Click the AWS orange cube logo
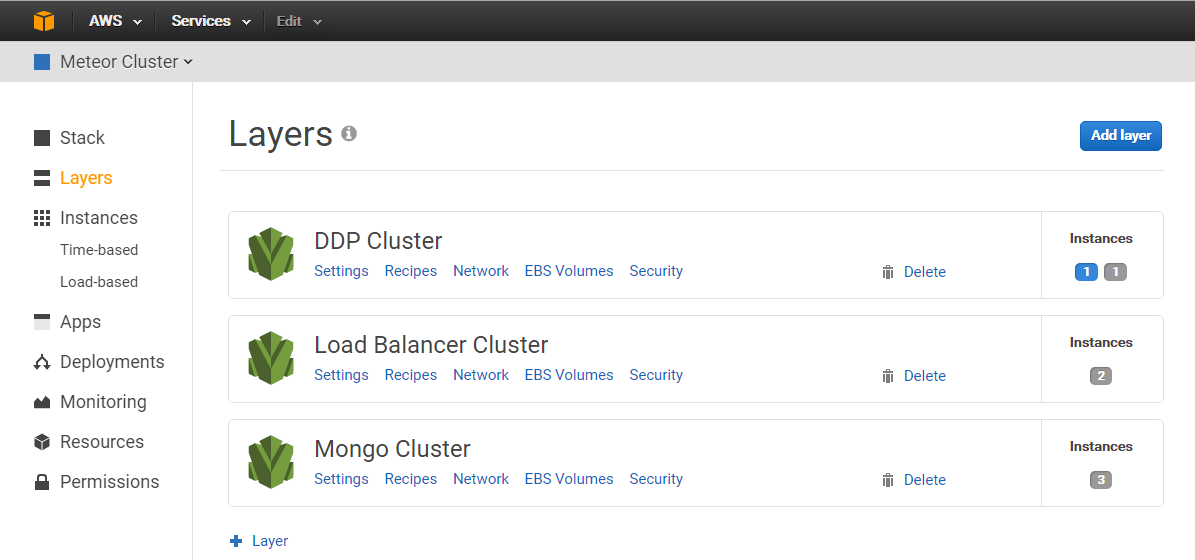This screenshot has width=1195, height=560. (x=43, y=21)
